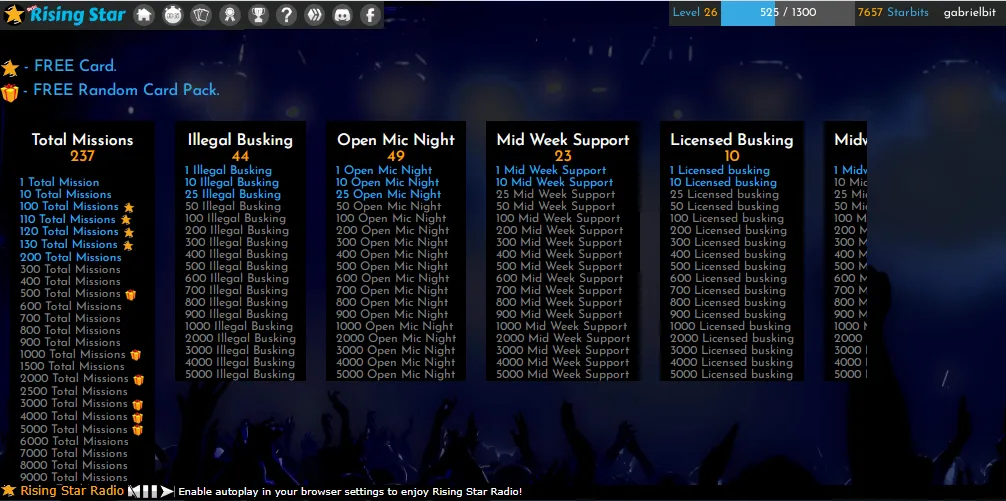1006x501 pixels.
Task: Skip to previous radio track
Action: pos(134,491)
